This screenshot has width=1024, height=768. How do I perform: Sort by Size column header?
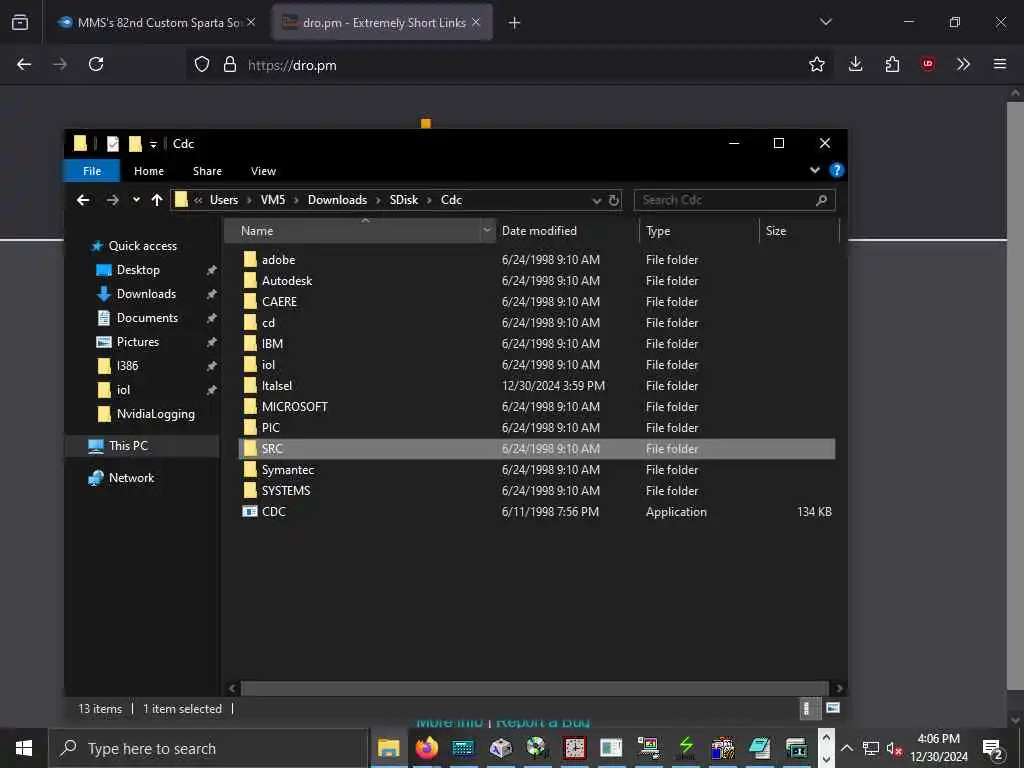(799, 231)
